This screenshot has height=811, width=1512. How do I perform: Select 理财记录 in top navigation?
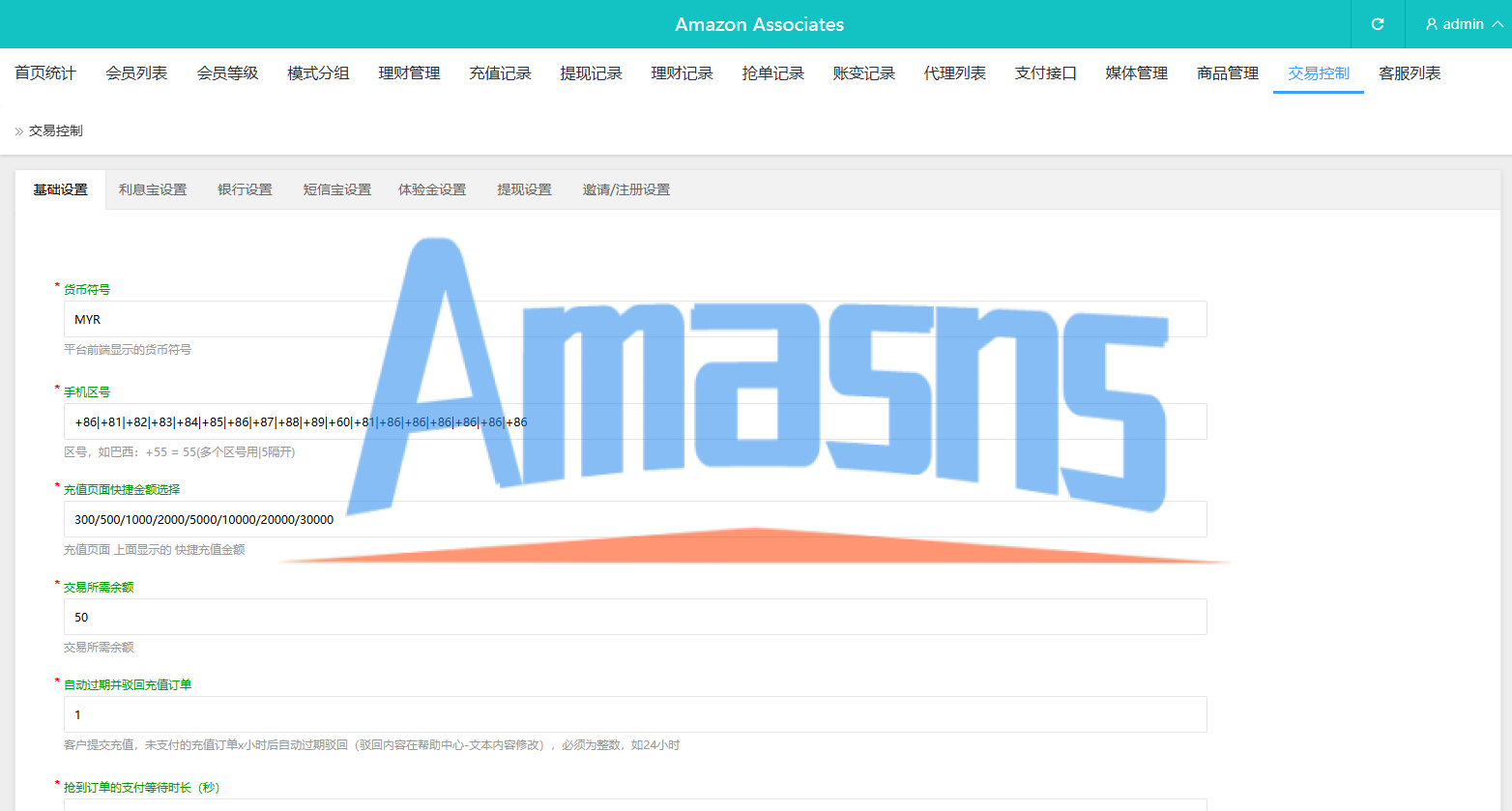(682, 73)
